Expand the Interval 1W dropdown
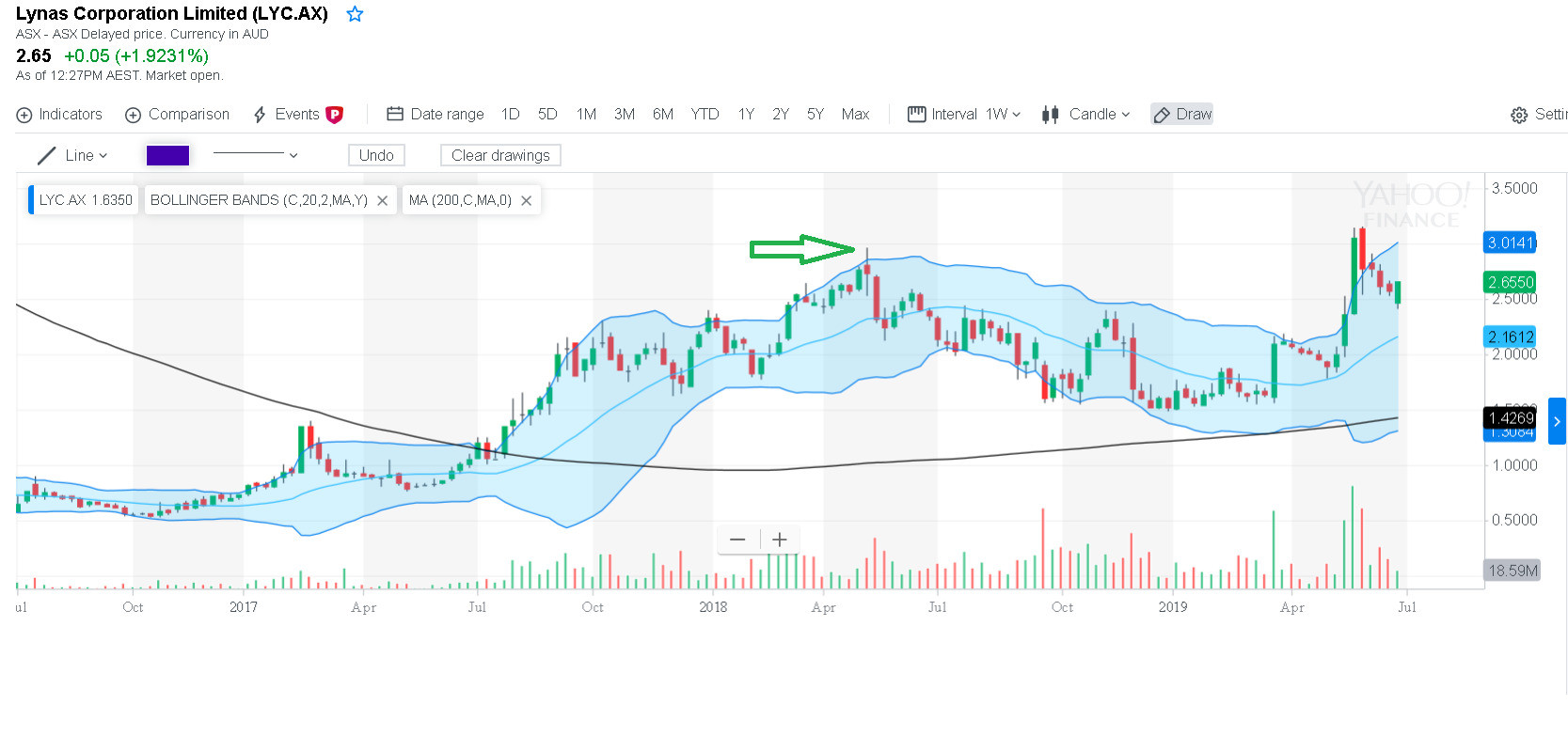This screenshot has width=1568, height=752. [x=964, y=115]
